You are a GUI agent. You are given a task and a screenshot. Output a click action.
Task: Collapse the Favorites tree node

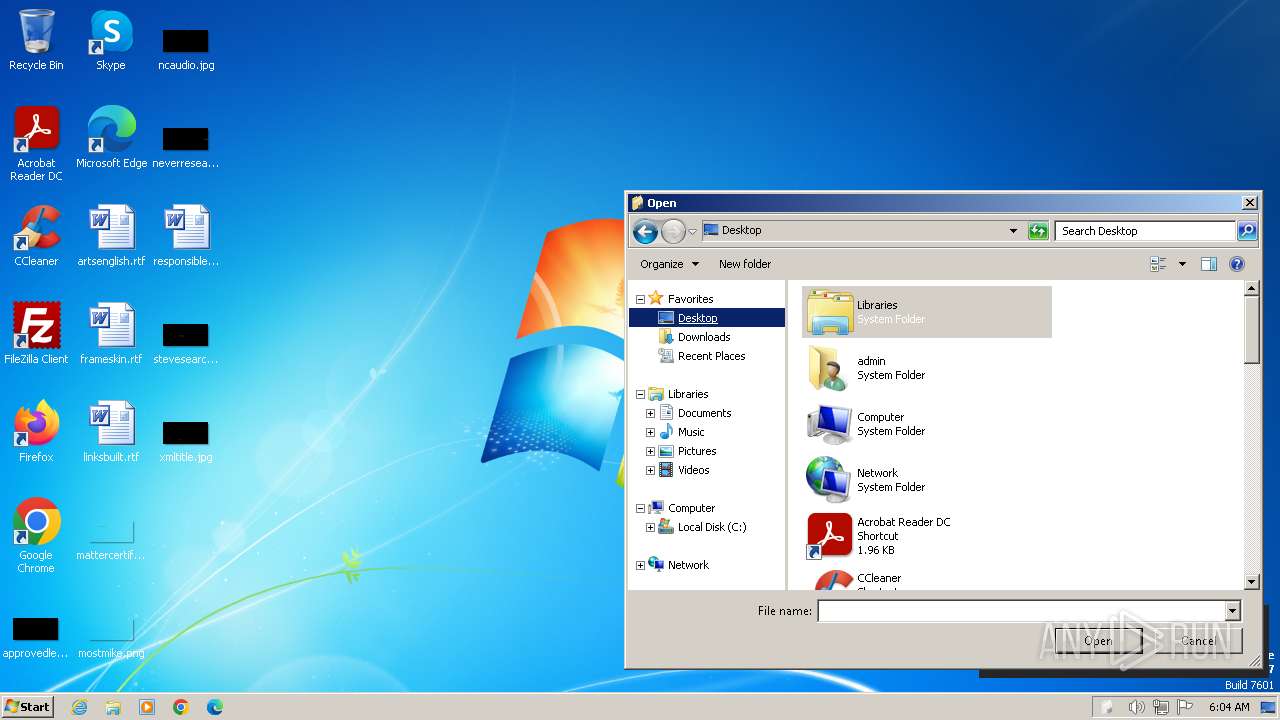pos(640,299)
